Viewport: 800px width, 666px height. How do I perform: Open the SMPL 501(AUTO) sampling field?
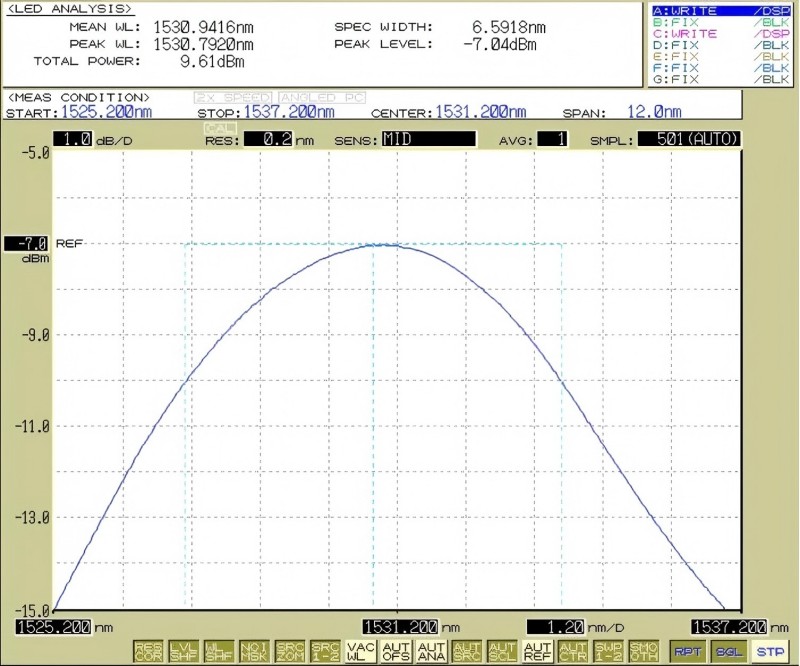(x=689, y=139)
